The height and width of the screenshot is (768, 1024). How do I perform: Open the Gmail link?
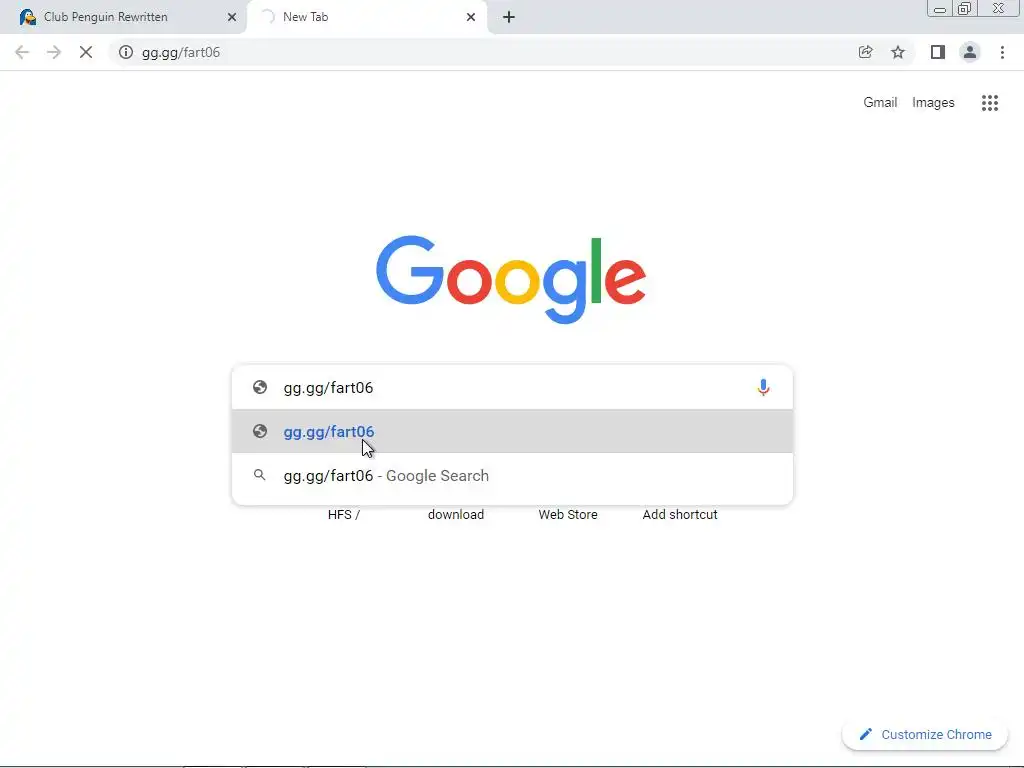[x=880, y=103]
